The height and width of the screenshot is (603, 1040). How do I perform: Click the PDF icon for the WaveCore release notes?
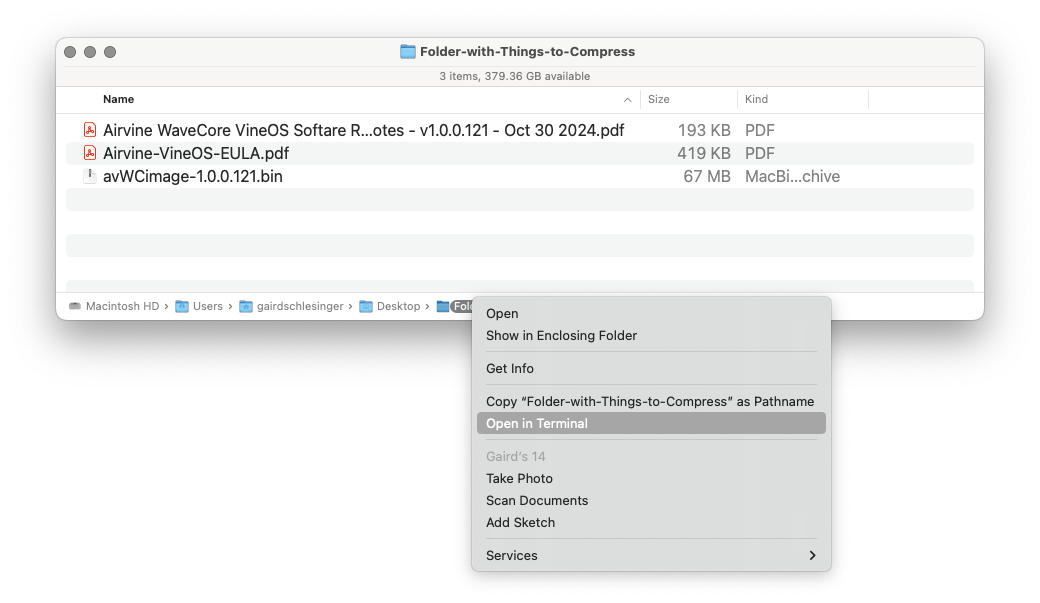click(x=91, y=130)
